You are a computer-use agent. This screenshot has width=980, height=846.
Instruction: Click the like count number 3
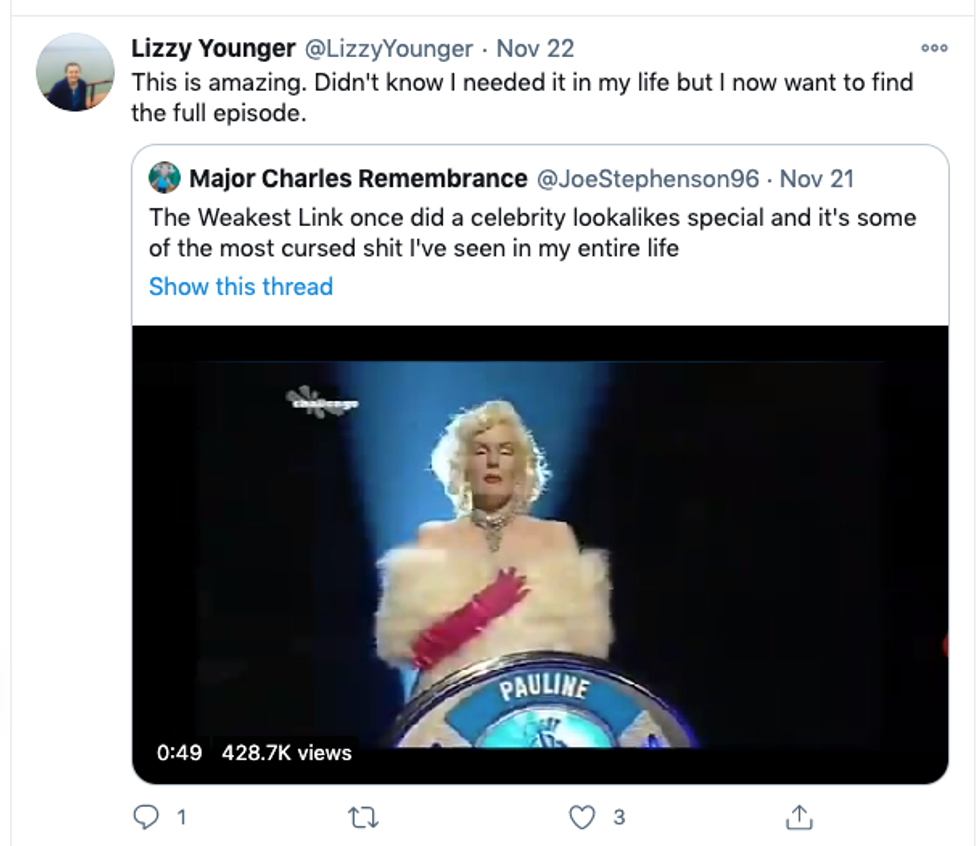(619, 818)
